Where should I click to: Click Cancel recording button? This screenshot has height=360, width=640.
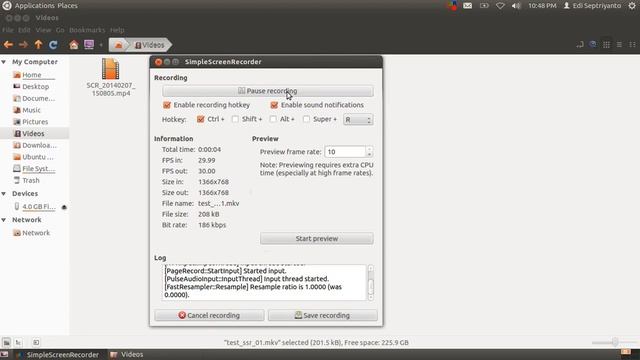pyautogui.click(x=209, y=315)
